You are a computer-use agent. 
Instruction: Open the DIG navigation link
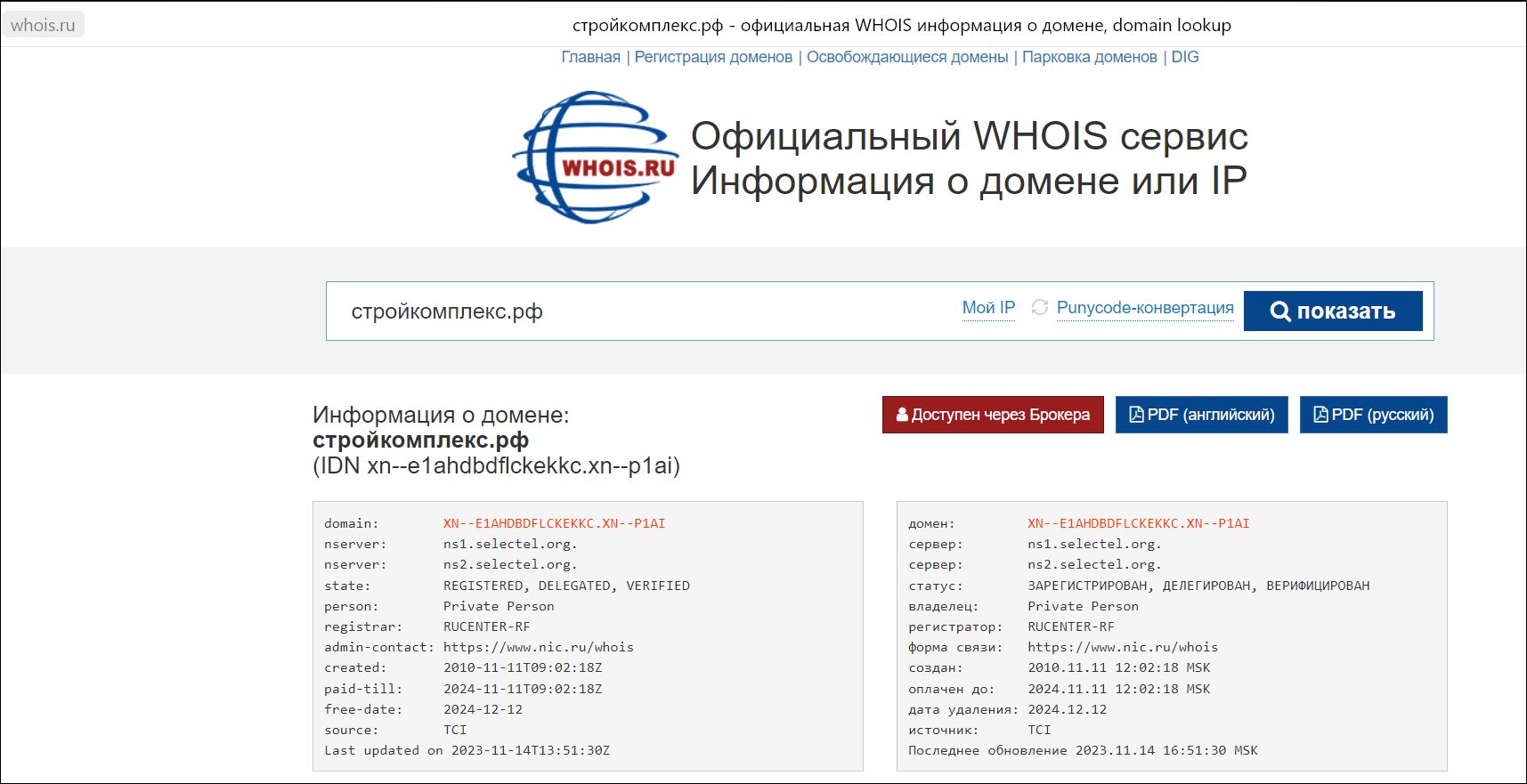(x=1185, y=57)
